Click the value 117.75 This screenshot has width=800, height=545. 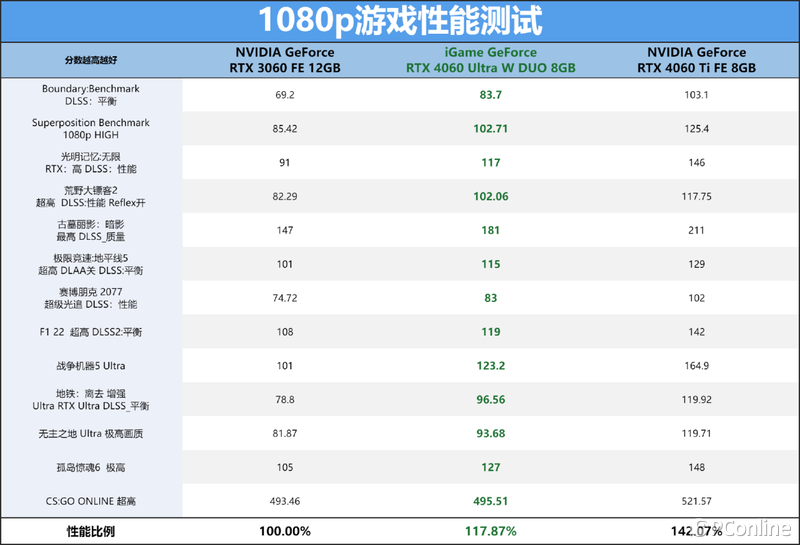(696, 196)
